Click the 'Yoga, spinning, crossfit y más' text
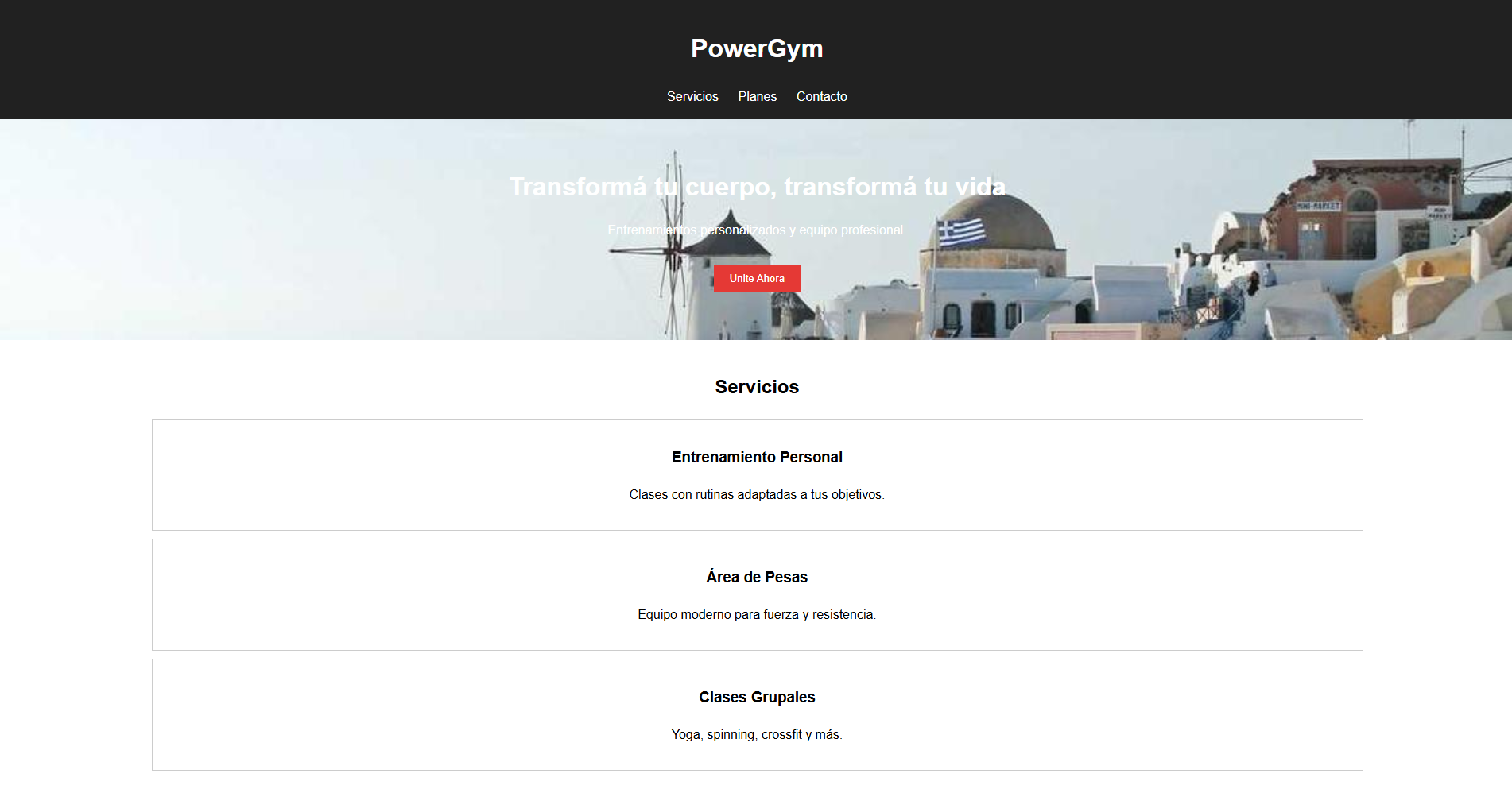The height and width of the screenshot is (785, 1512). coord(756,734)
